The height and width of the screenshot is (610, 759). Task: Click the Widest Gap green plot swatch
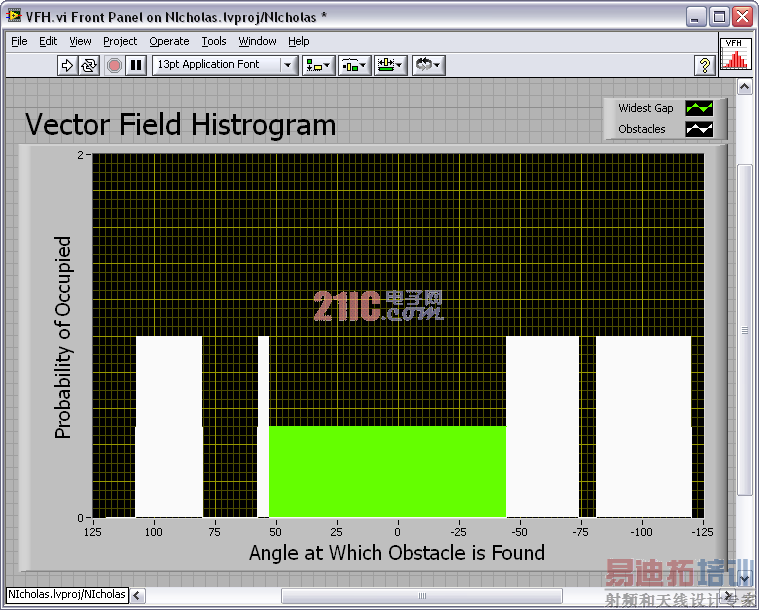point(699,108)
